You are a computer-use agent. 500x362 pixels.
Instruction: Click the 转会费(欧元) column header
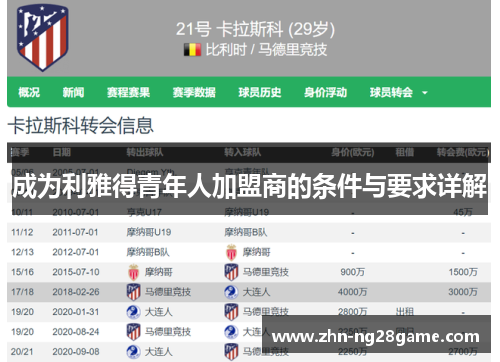point(463,153)
